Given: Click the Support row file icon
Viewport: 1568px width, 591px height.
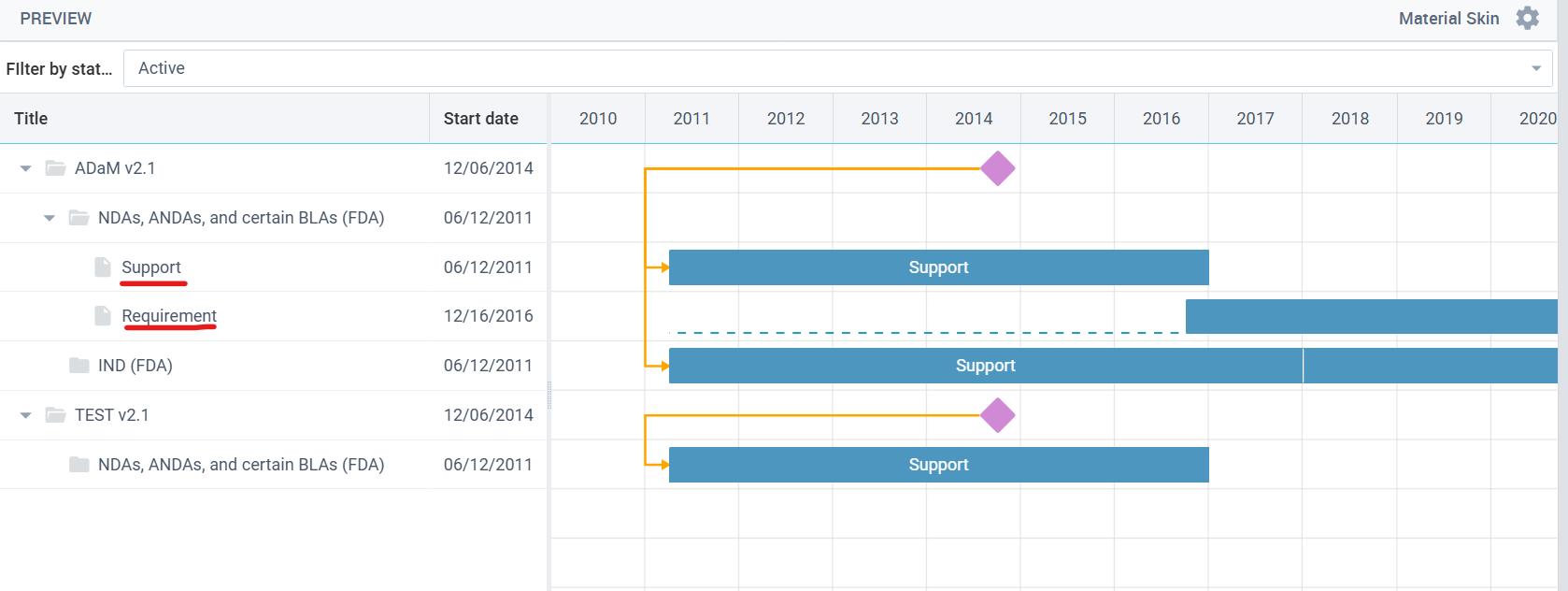Looking at the screenshot, I should coord(103,267).
